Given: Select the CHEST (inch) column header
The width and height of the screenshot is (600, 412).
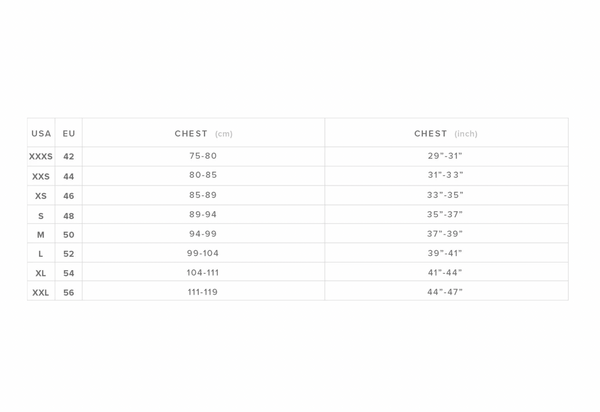Looking at the screenshot, I should [445, 133].
